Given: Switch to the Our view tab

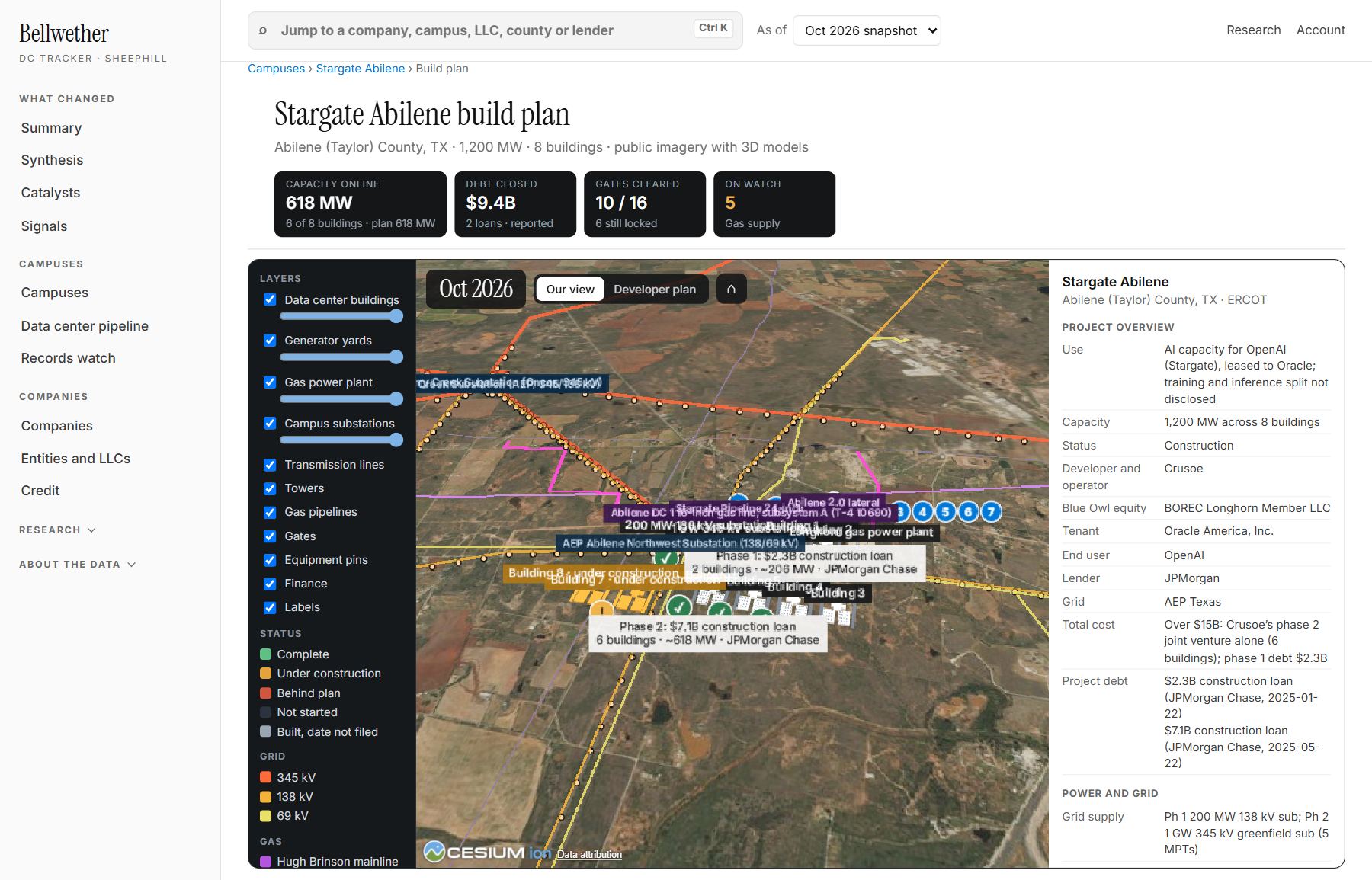Looking at the screenshot, I should click(570, 290).
